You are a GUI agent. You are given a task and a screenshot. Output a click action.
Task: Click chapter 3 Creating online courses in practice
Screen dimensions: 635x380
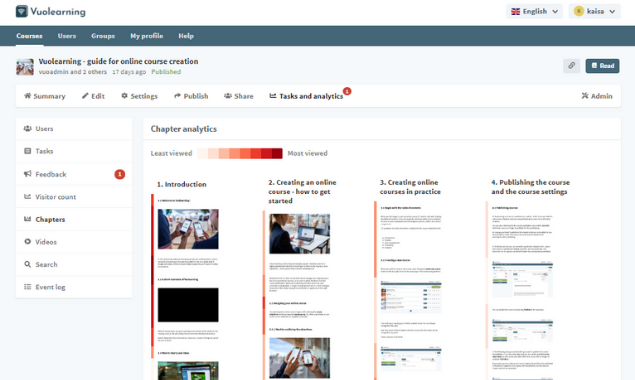coord(410,187)
